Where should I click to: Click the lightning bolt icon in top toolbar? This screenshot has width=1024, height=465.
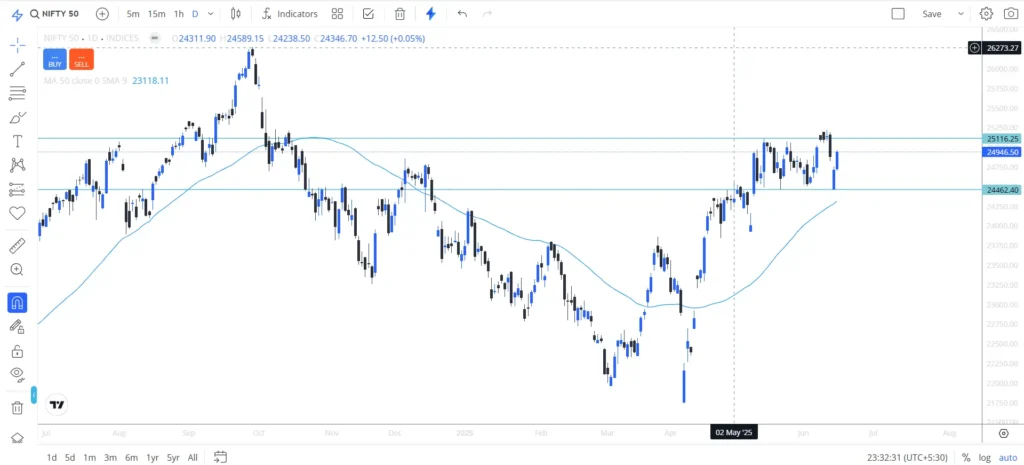pyautogui.click(x=430, y=14)
